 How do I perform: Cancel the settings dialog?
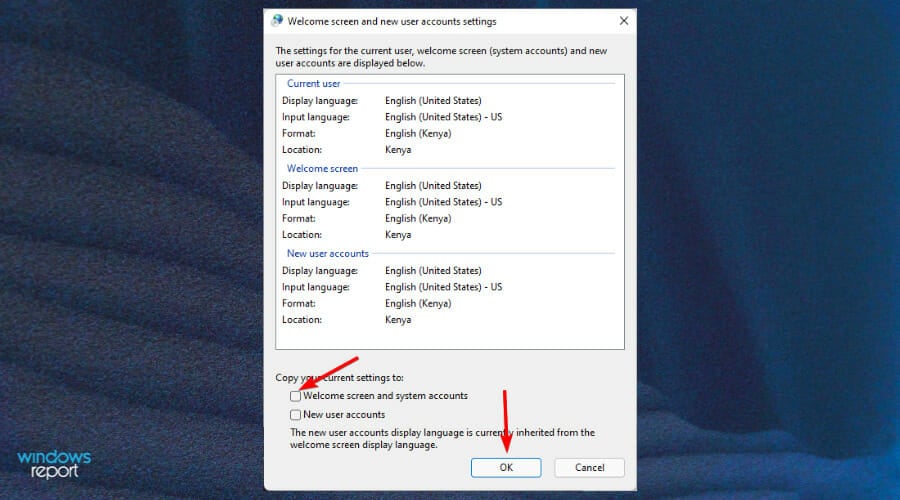[x=589, y=467]
